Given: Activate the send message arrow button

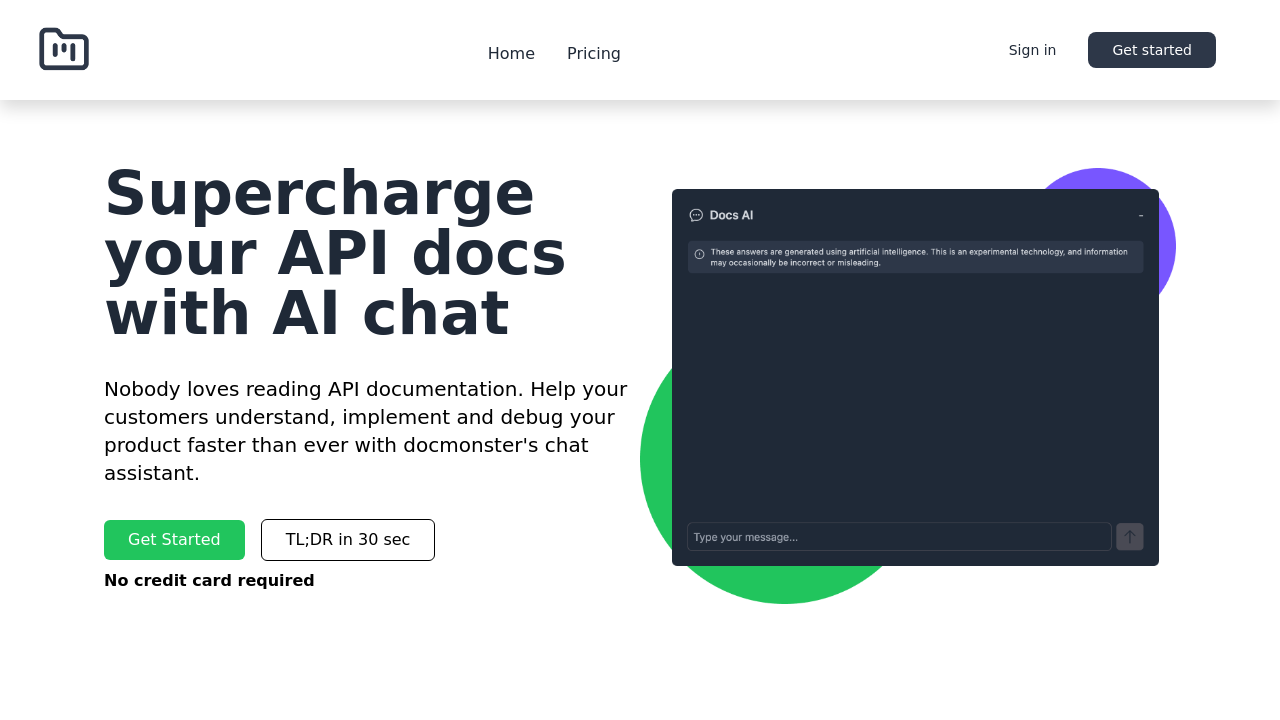Looking at the screenshot, I should tap(1128, 536).
